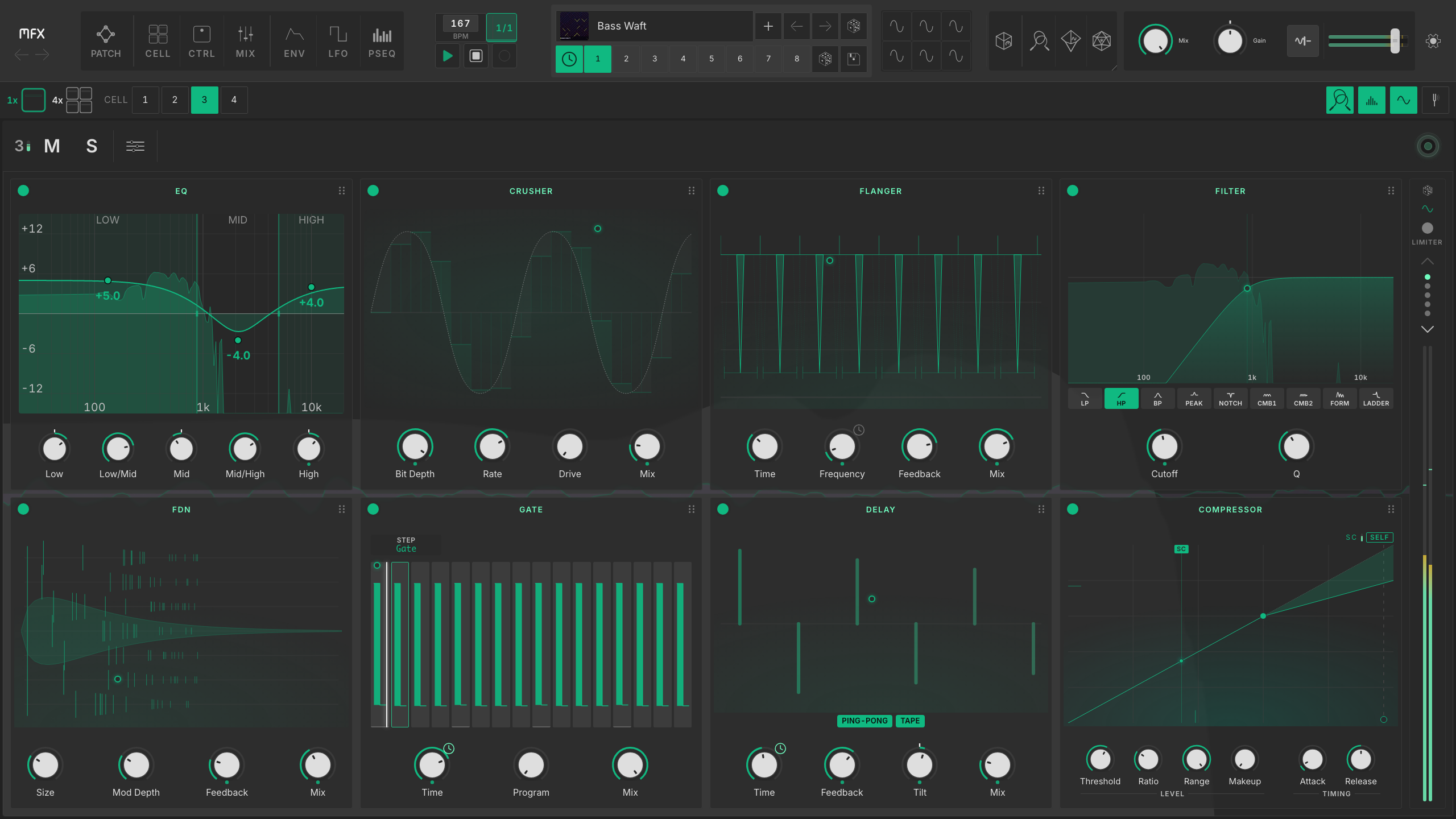
Task: Go to next preset arrow
Action: click(x=825, y=26)
